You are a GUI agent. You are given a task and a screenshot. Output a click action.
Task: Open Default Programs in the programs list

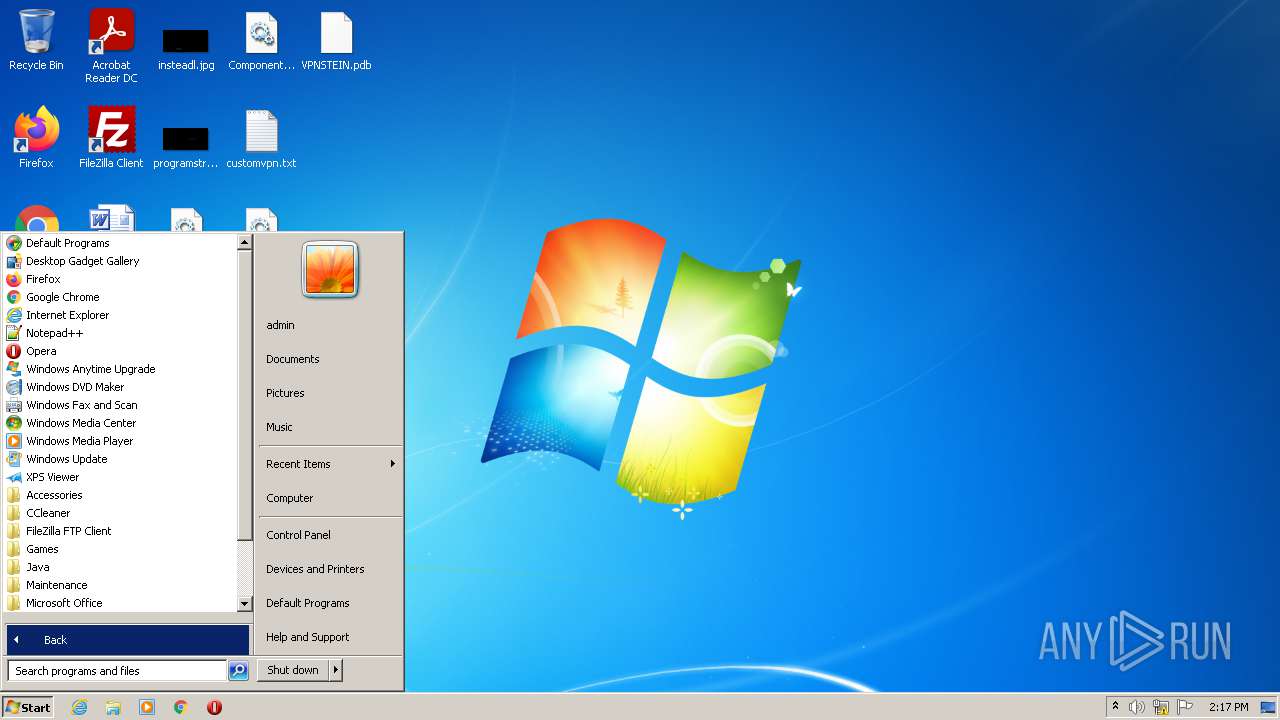tap(120, 243)
